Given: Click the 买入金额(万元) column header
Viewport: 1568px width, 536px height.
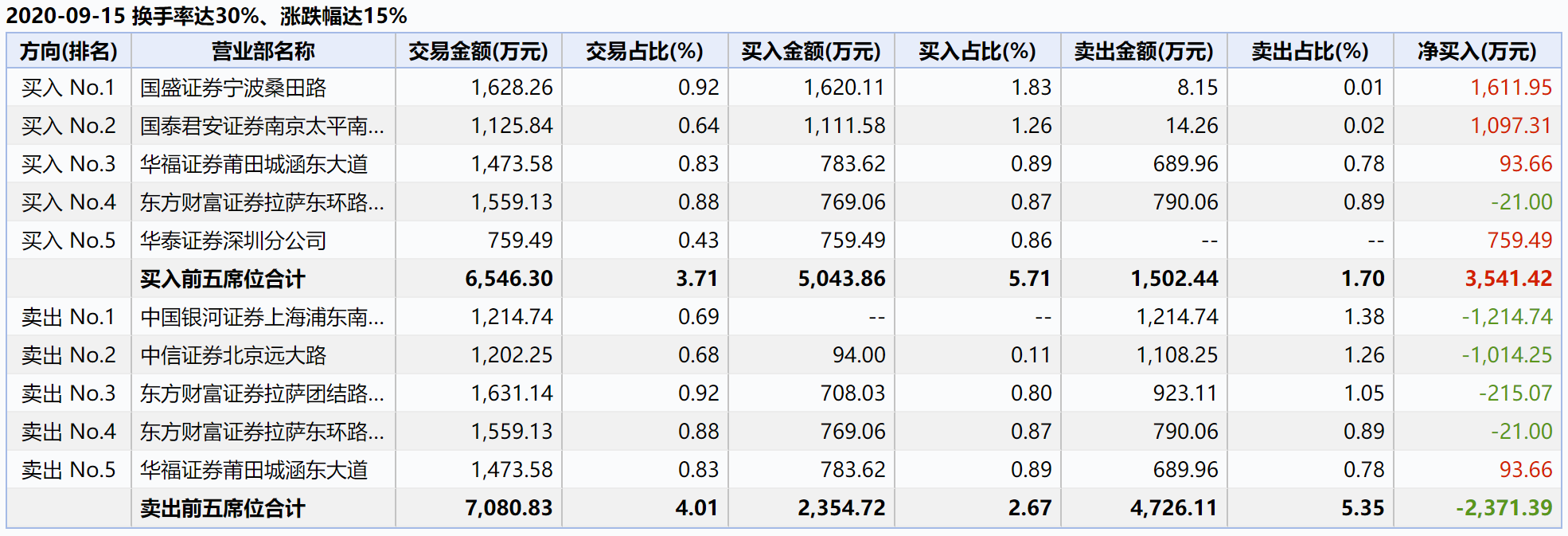Looking at the screenshot, I should click(811, 52).
